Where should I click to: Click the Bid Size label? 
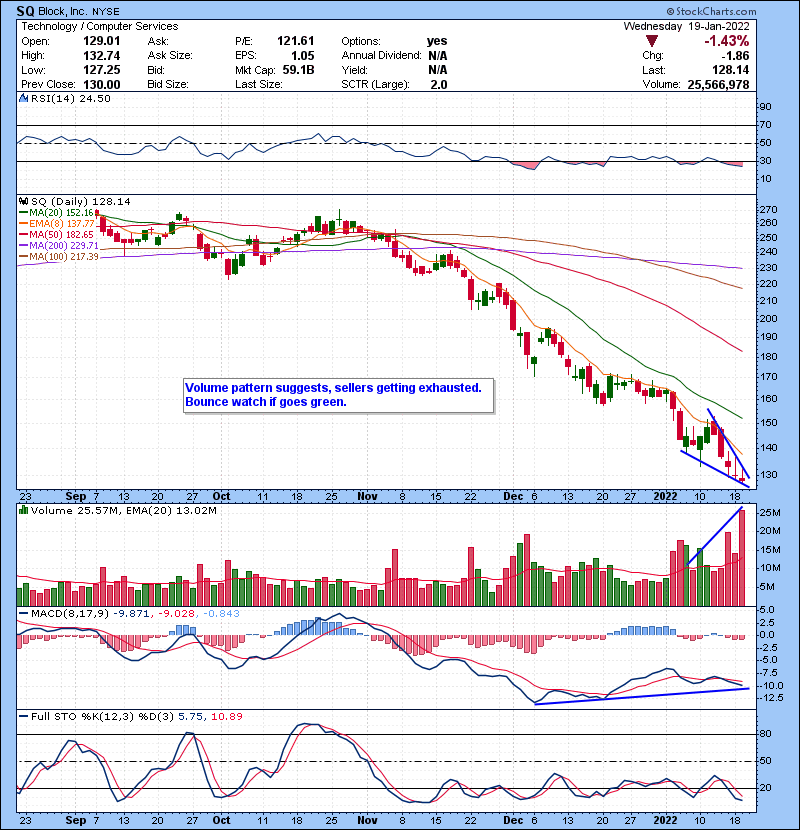(x=168, y=85)
